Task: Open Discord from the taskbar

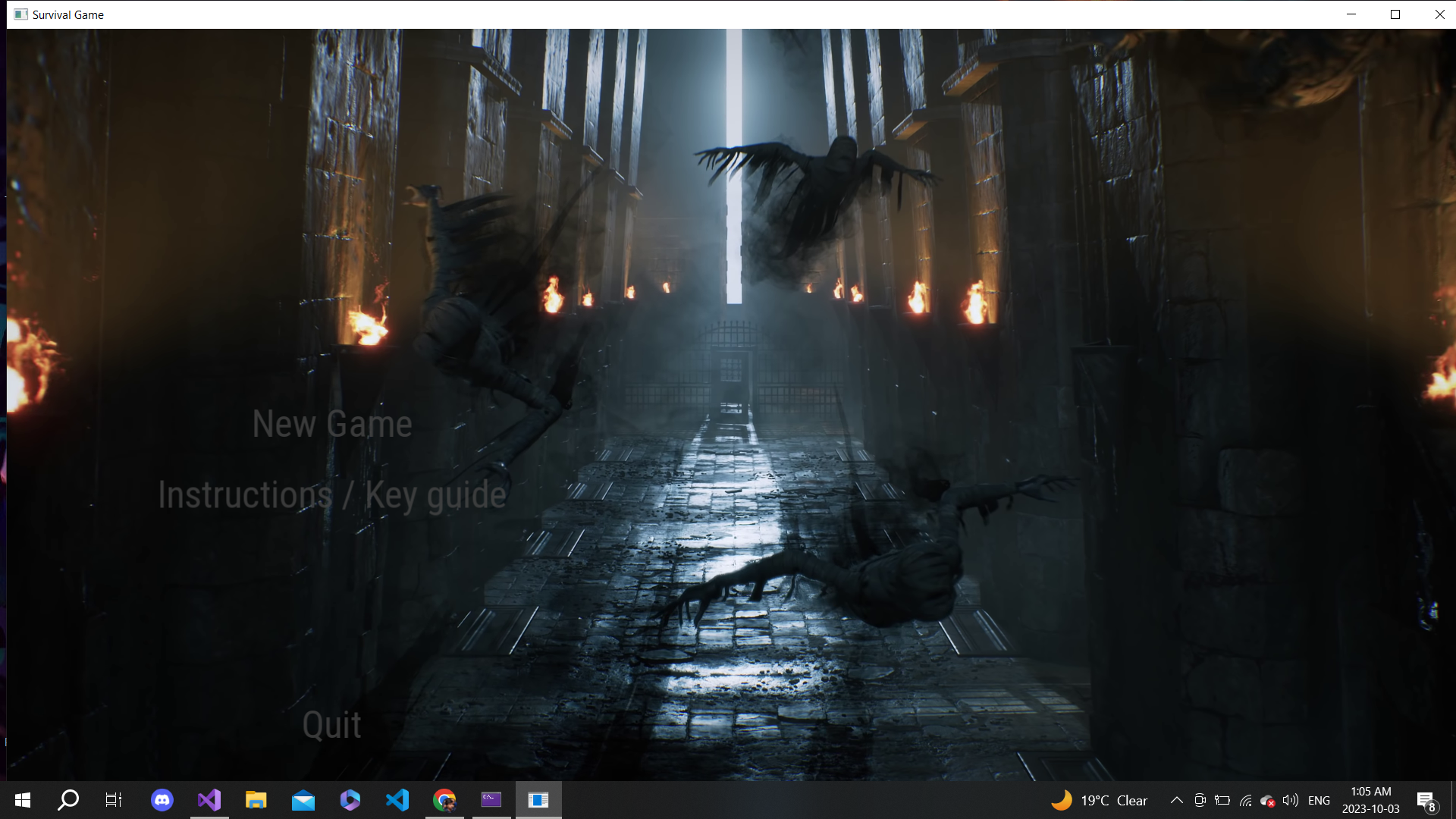Action: point(162,800)
